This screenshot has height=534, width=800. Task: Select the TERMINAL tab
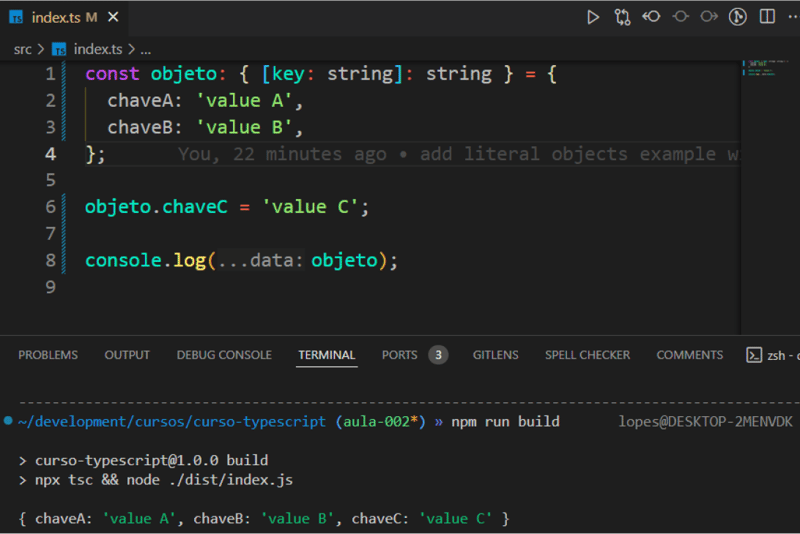pyautogui.click(x=327, y=355)
